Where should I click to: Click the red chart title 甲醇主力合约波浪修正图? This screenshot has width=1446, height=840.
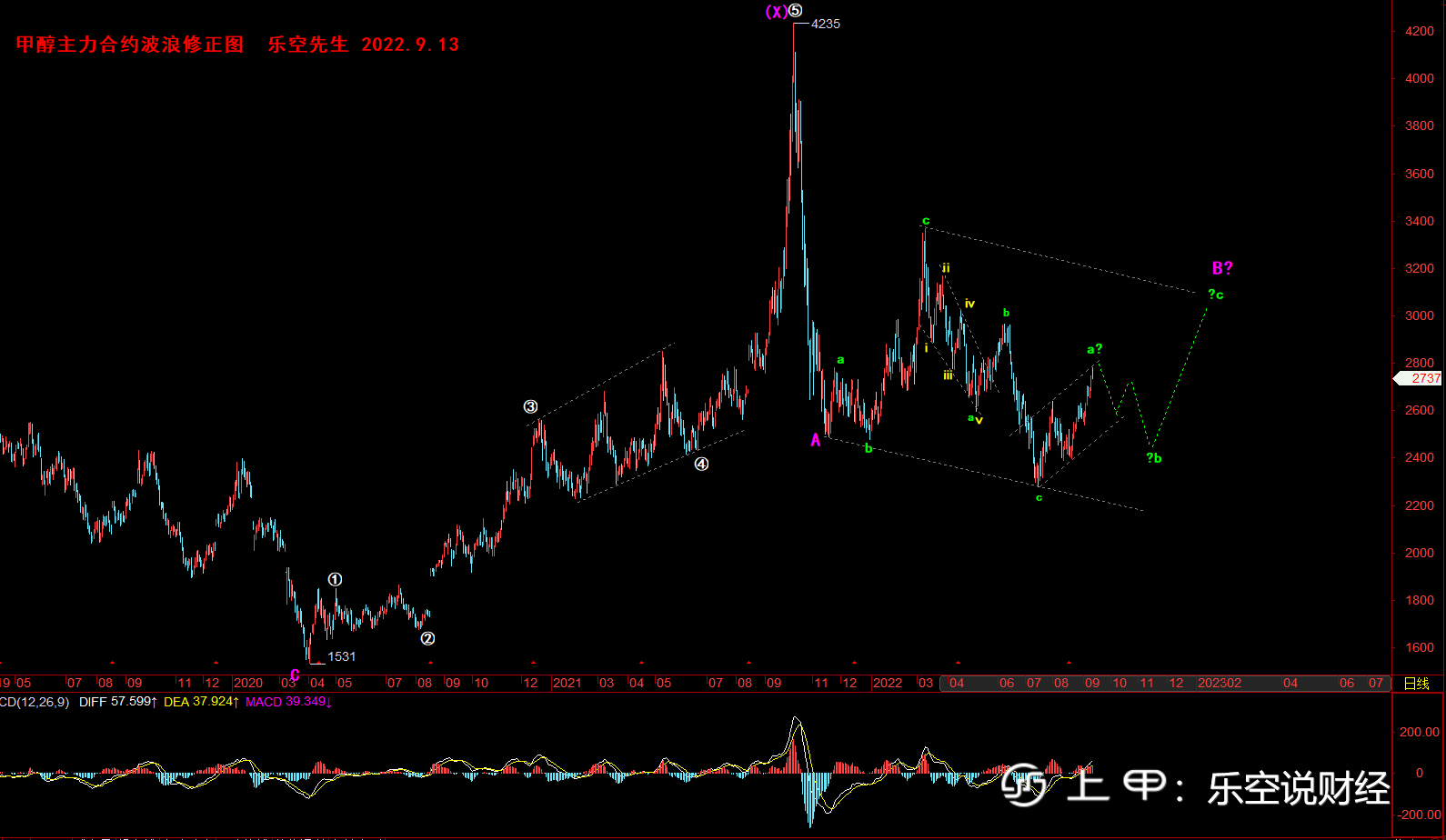tap(130, 45)
